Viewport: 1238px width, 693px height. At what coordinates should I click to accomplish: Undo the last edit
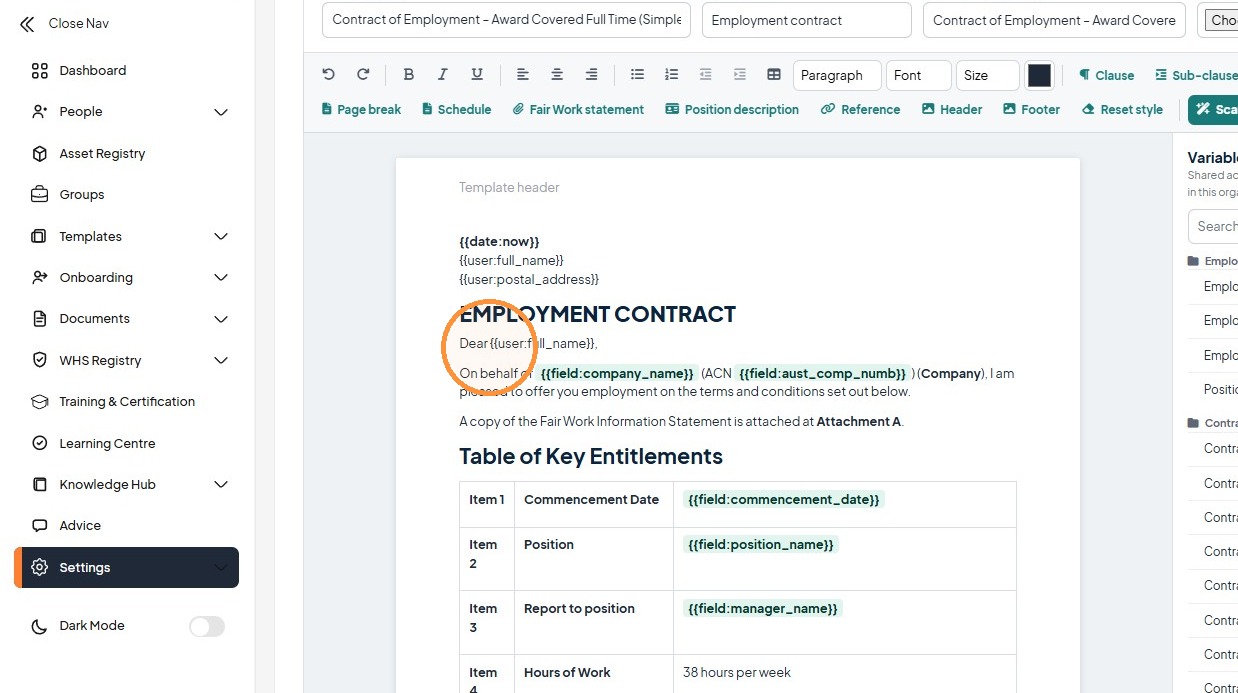[328, 75]
